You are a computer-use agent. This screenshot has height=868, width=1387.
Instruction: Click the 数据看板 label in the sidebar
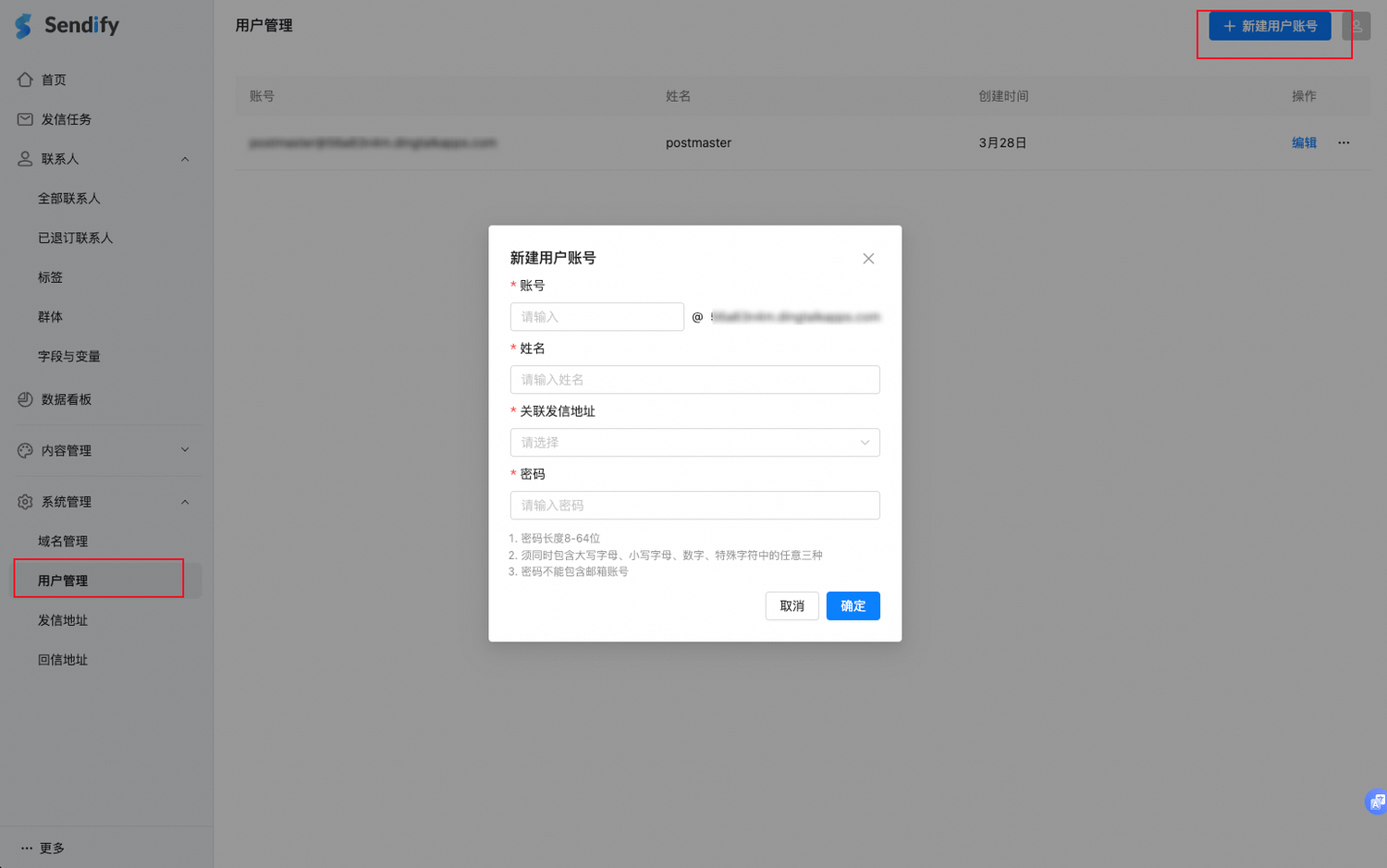point(67,399)
